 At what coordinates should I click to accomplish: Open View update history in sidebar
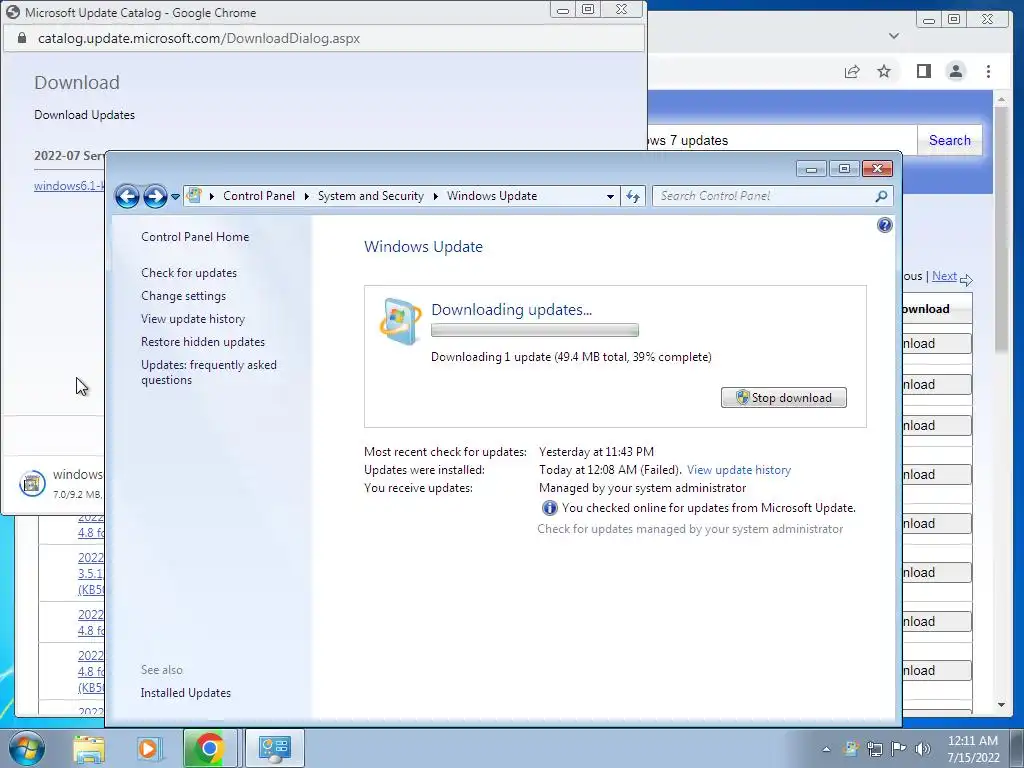(193, 319)
